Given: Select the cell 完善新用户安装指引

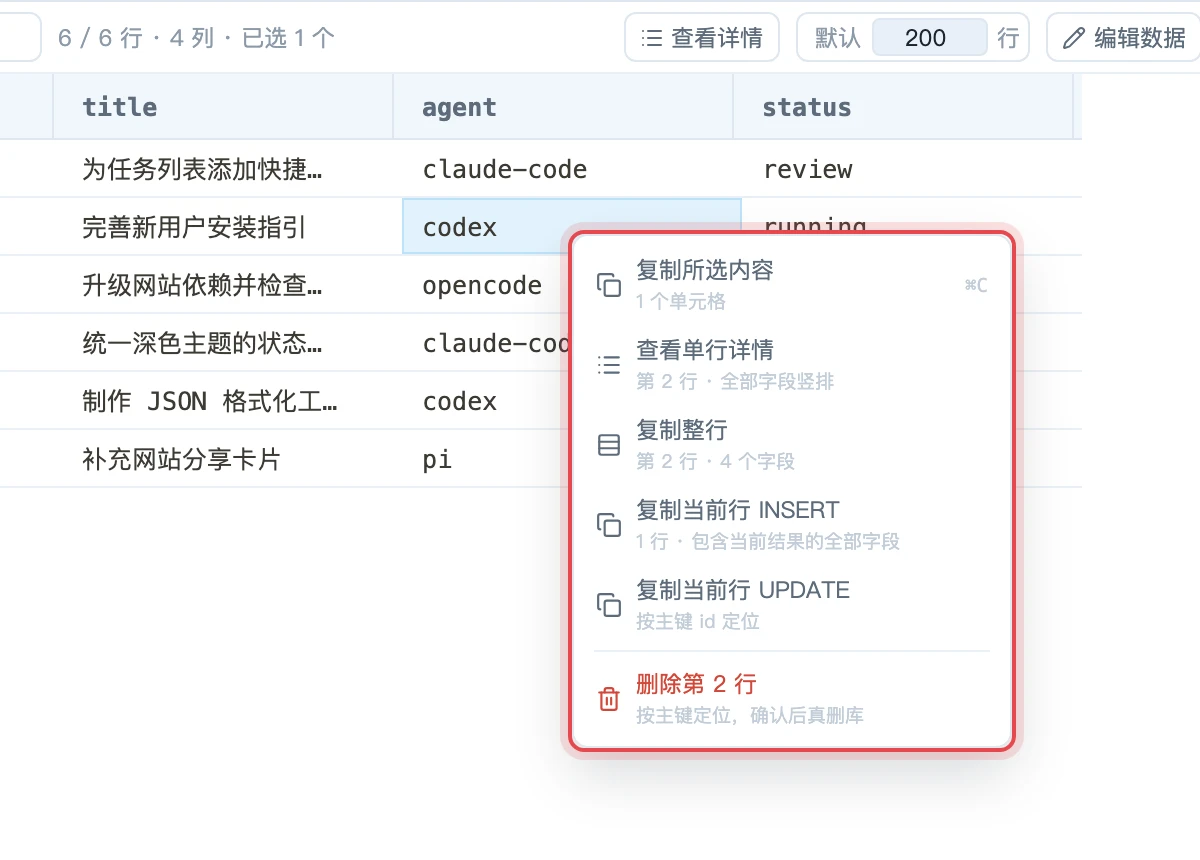Looking at the screenshot, I should (223, 227).
